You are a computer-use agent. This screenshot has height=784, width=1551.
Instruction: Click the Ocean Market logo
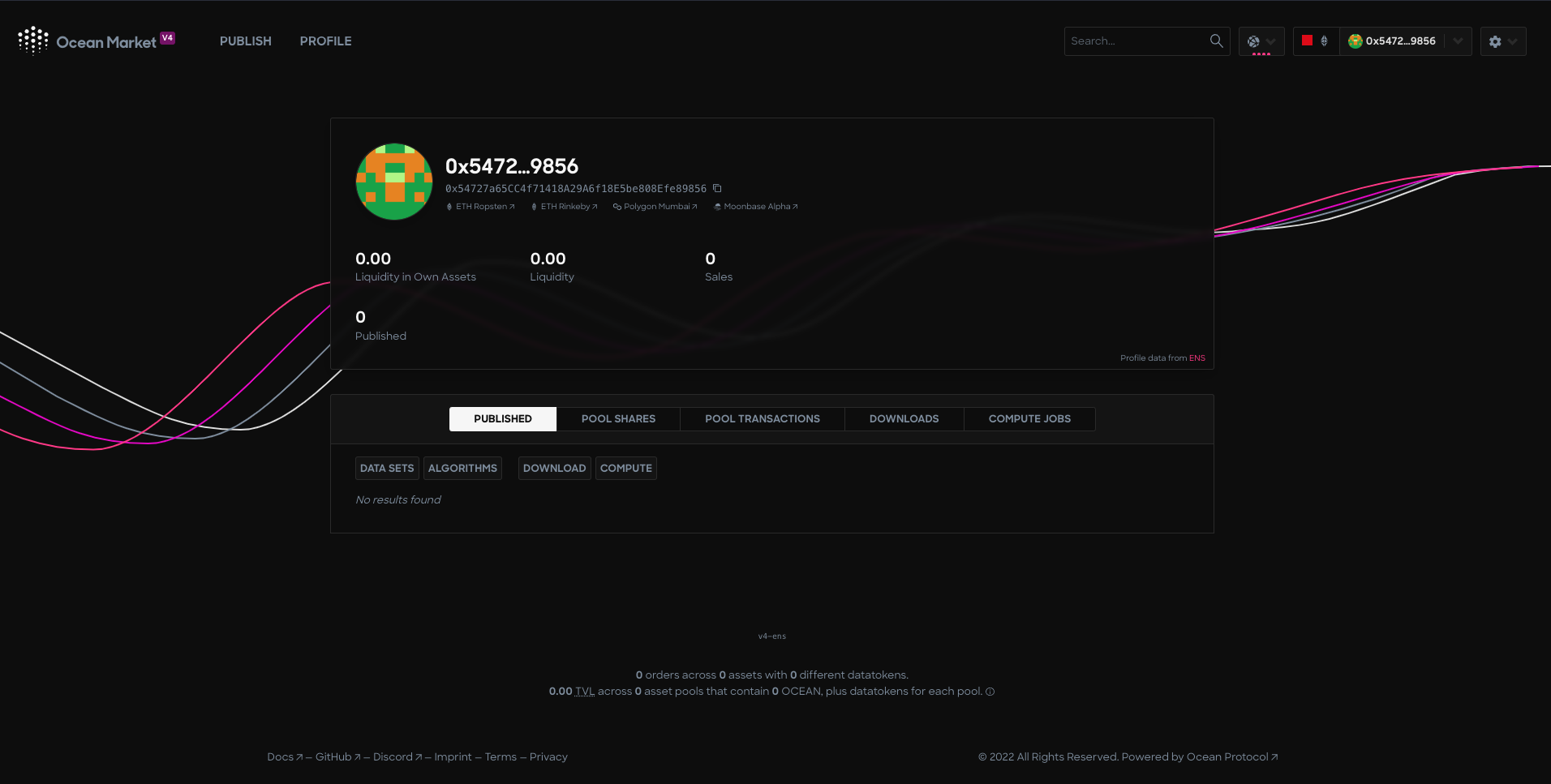click(96, 41)
